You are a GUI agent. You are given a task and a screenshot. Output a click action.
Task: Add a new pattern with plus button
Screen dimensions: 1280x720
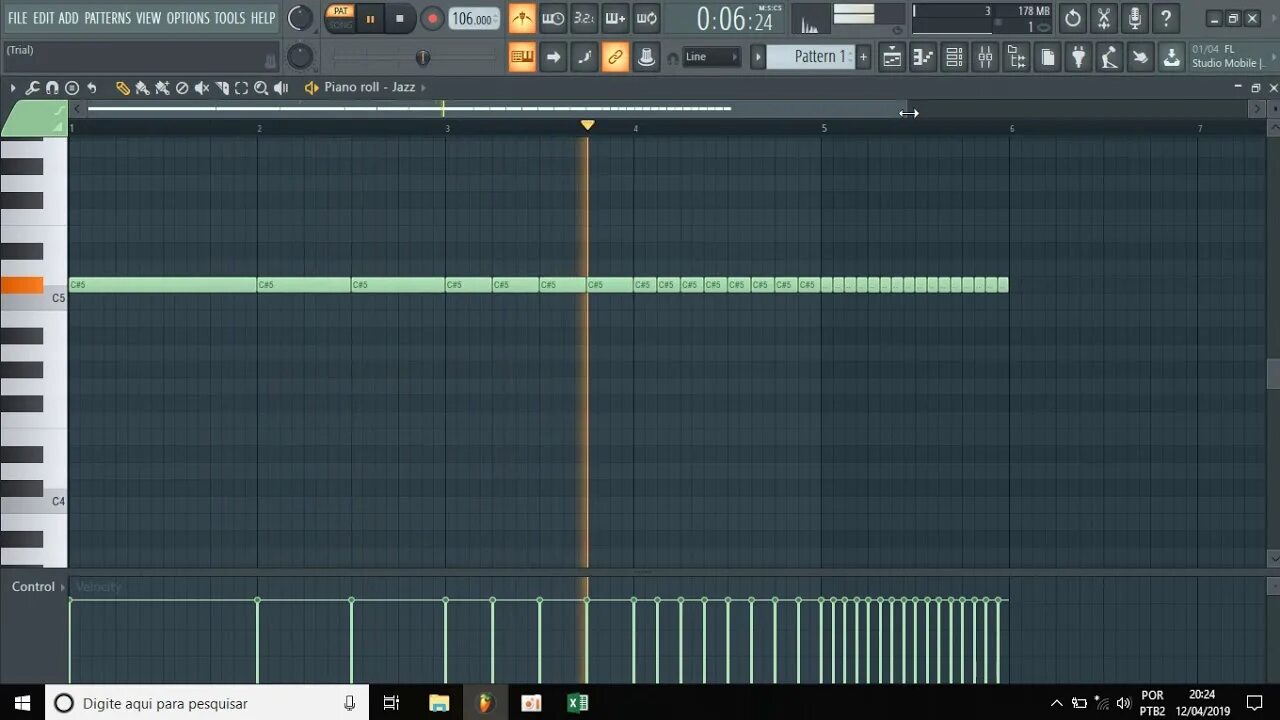pos(864,57)
